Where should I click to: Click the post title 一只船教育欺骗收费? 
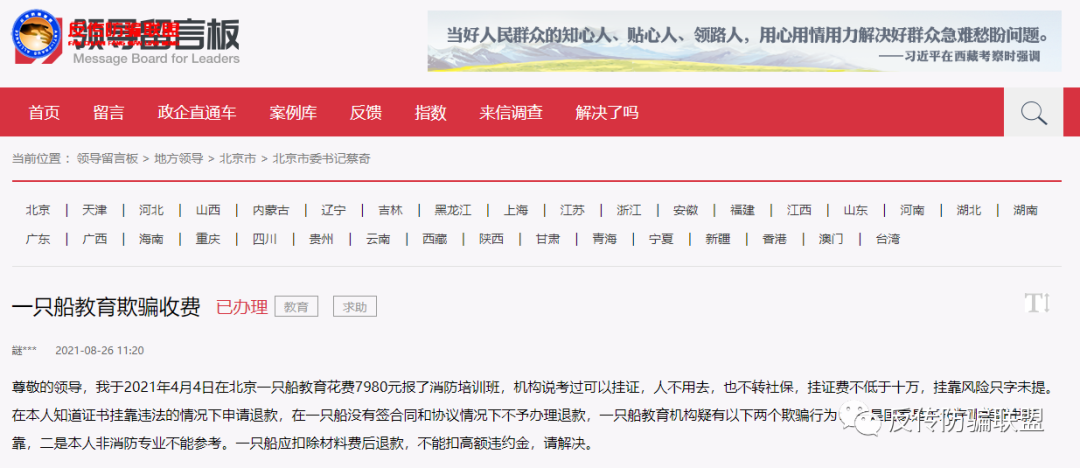106,307
